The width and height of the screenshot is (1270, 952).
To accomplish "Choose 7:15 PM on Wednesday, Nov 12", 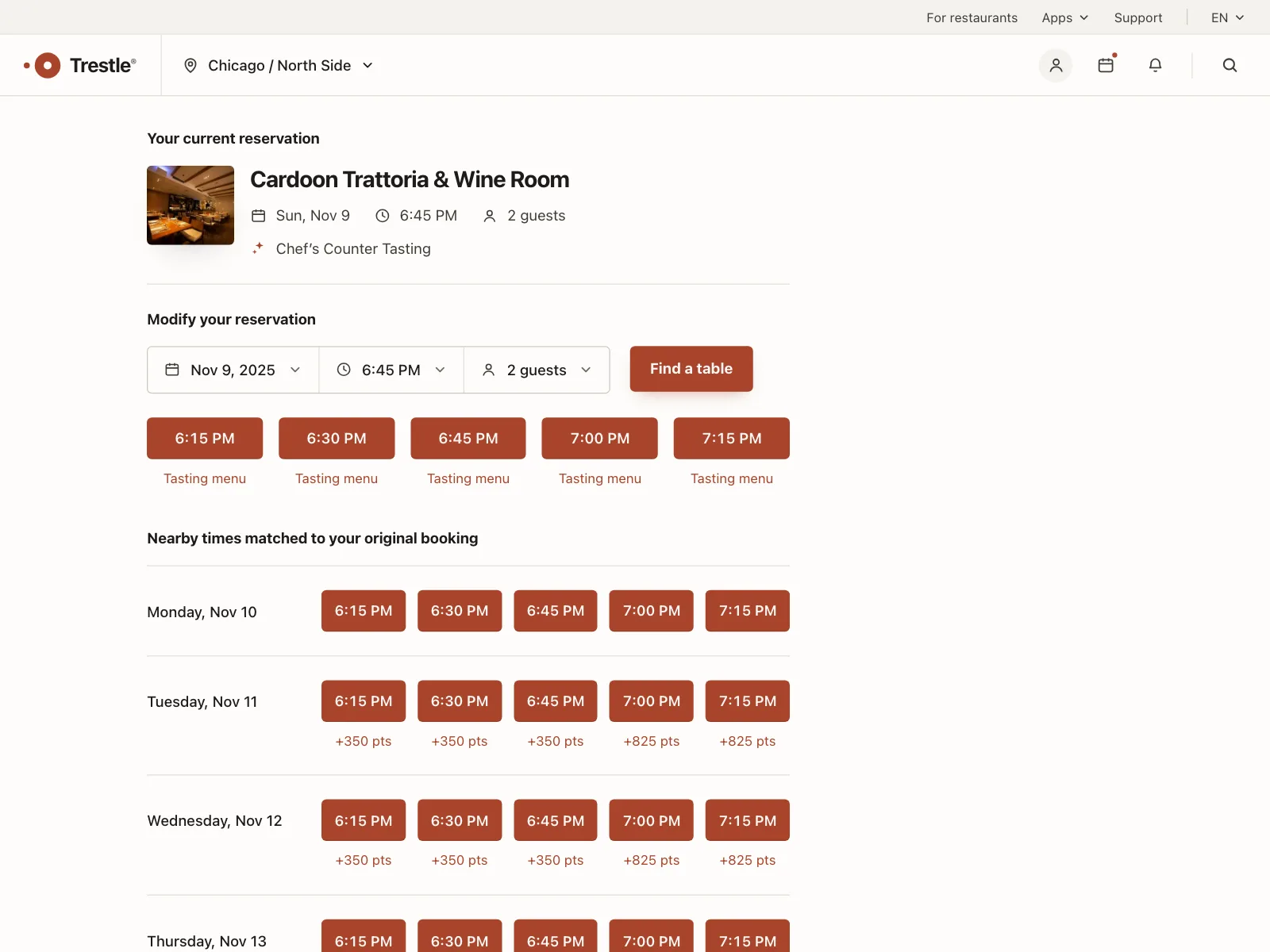I will [x=748, y=820].
